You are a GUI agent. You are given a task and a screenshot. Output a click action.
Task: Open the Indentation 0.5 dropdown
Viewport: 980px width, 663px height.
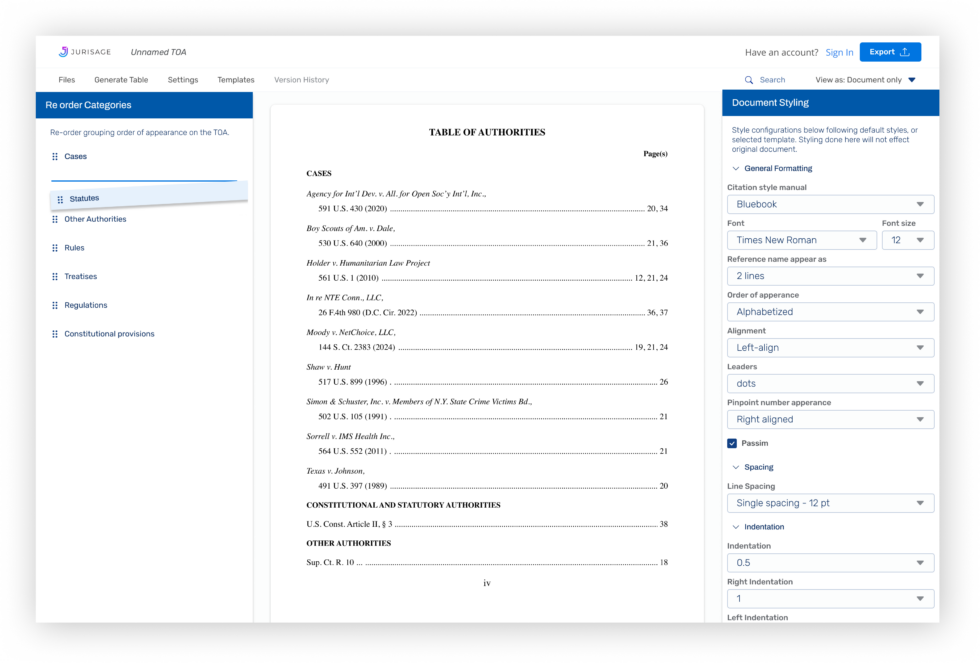point(830,563)
